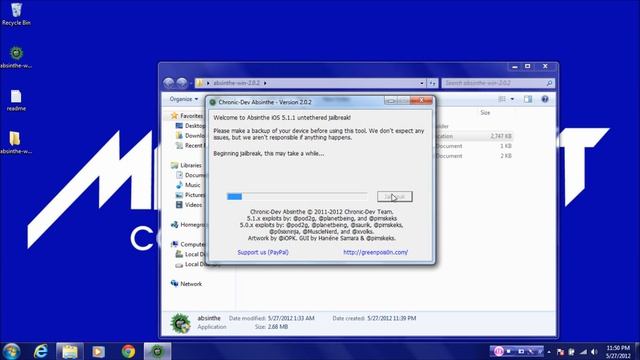This screenshot has height=360, width=640.
Task: Open the Organize dropdown menu
Action: (x=184, y=99)
